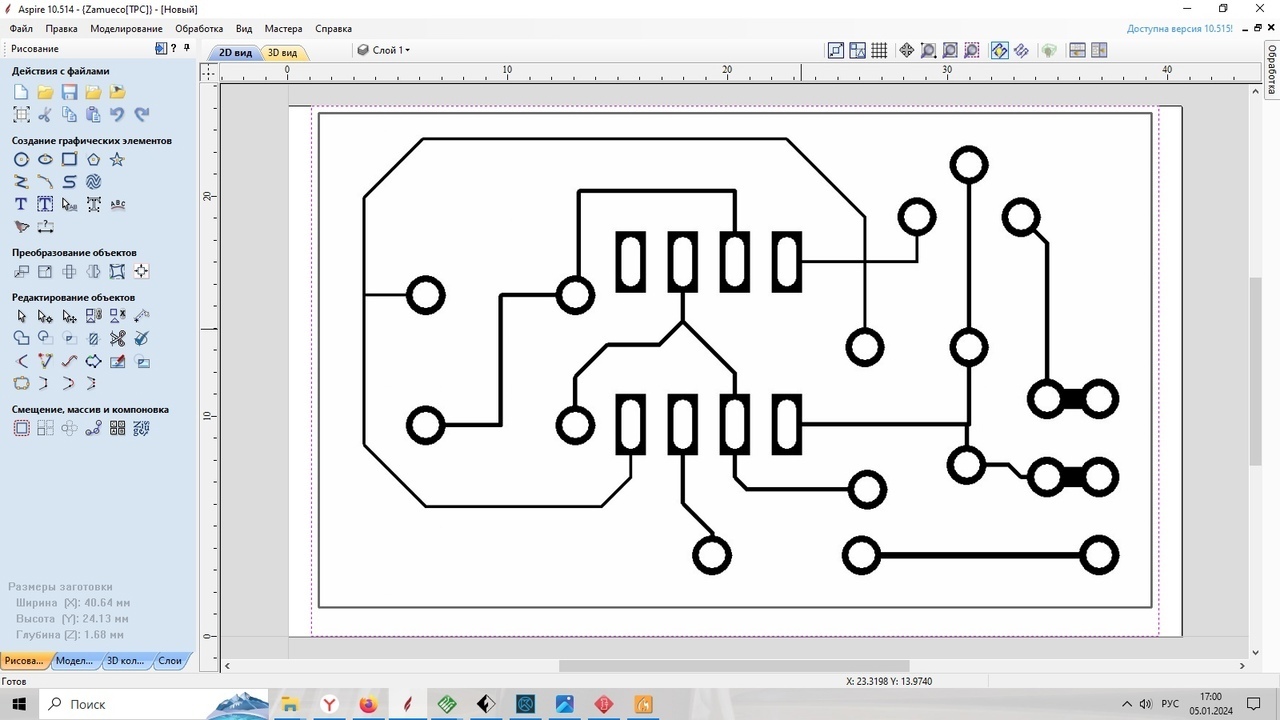Open the Слой 1 layer dropdown
This screenshot has height=720, width=1280.
pyautogui.click(x=384, y=50)
